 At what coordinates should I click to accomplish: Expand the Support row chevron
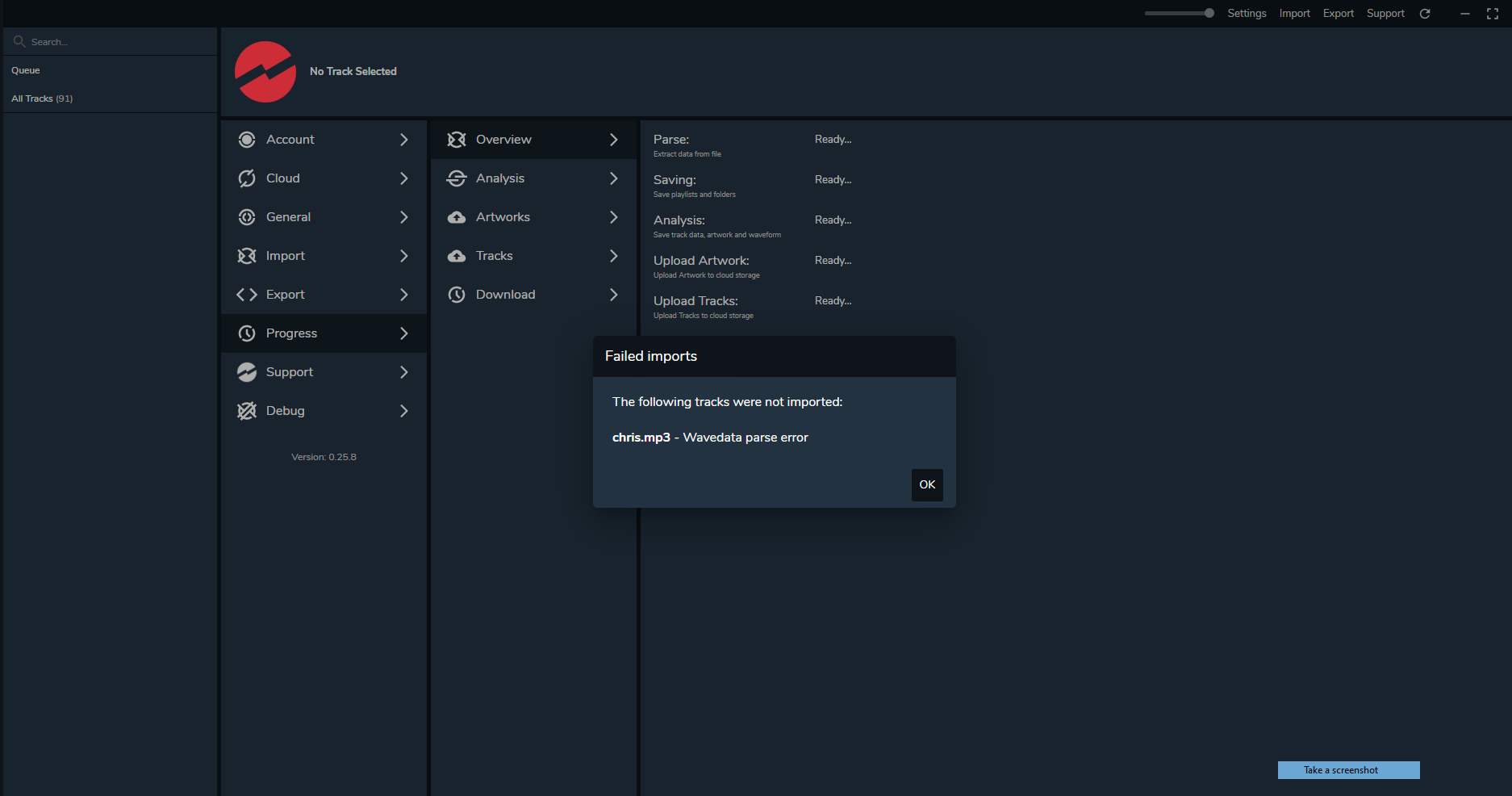[404, 372]
